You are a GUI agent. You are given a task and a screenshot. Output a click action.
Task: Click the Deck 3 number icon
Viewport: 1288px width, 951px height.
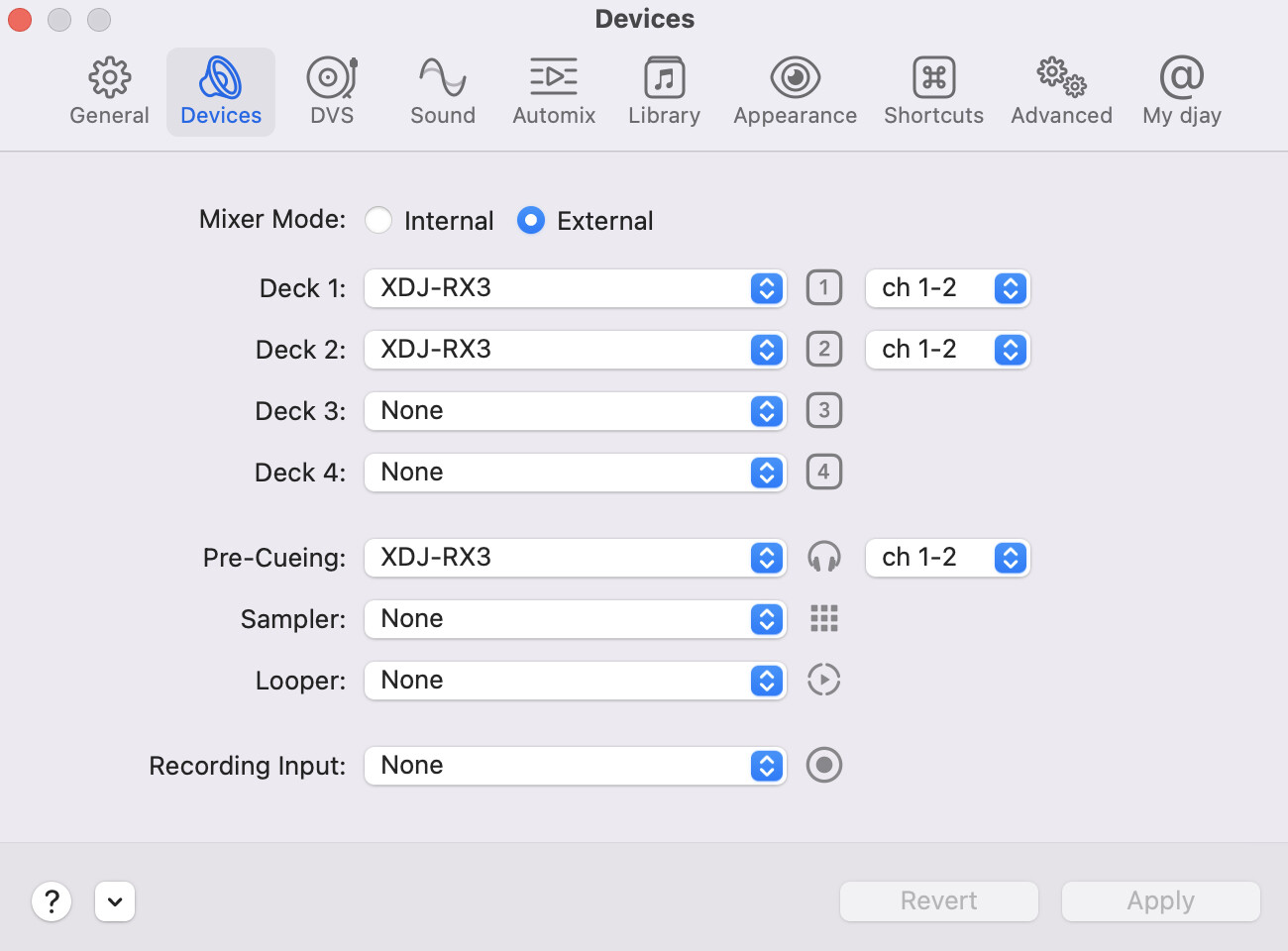[824, 411]
